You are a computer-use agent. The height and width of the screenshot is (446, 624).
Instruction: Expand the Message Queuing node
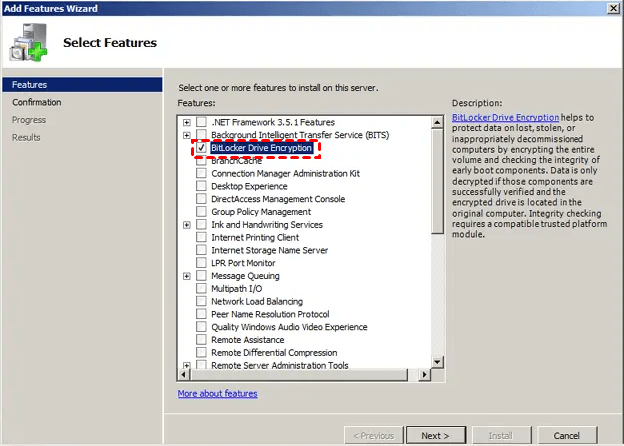click(x=187, y=276)
